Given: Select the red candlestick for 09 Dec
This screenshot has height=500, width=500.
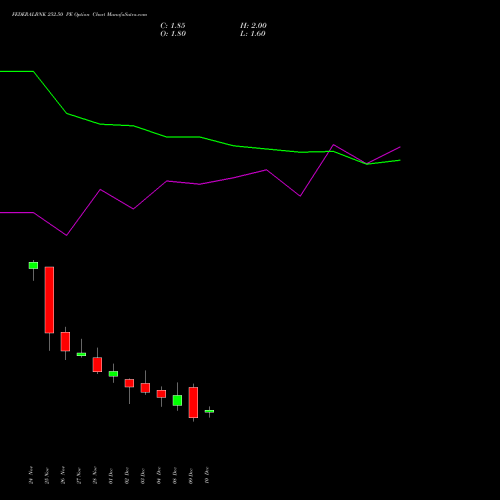Looking at the screenshot, I should tap(193, 402).
